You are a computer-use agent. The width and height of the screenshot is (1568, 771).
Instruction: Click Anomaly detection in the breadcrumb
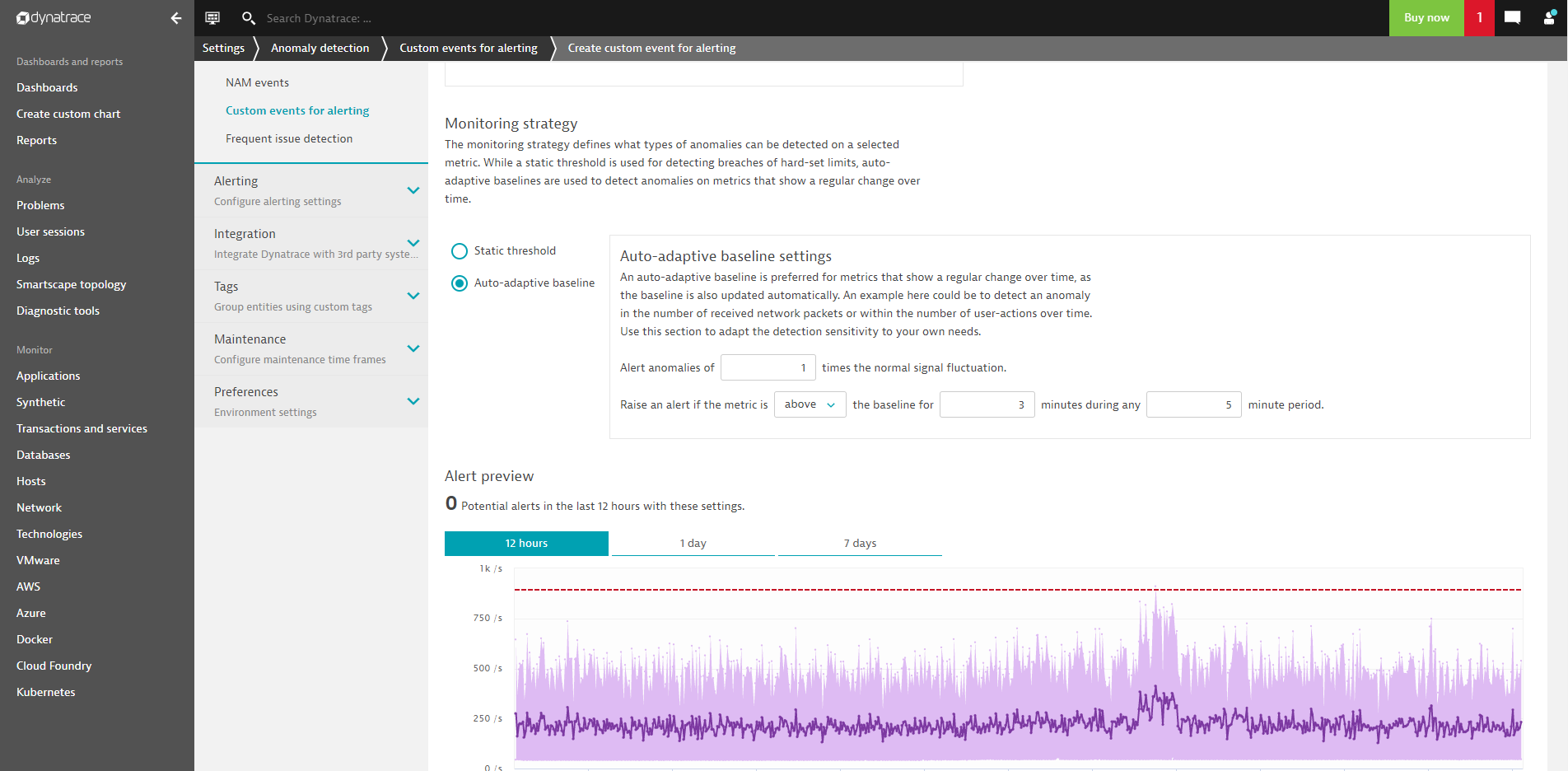[320, 49]
